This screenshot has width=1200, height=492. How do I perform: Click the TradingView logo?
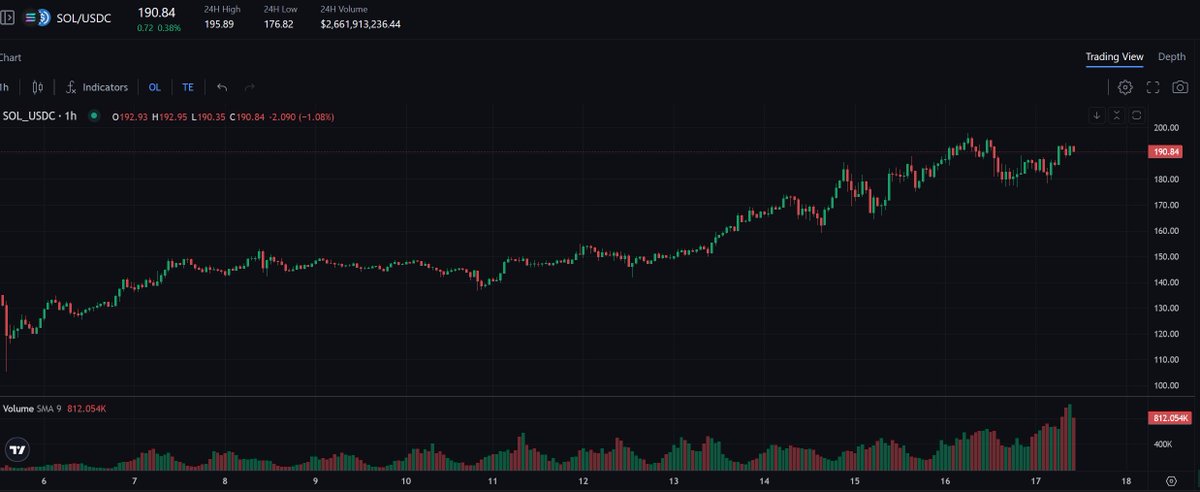(17, 451)
